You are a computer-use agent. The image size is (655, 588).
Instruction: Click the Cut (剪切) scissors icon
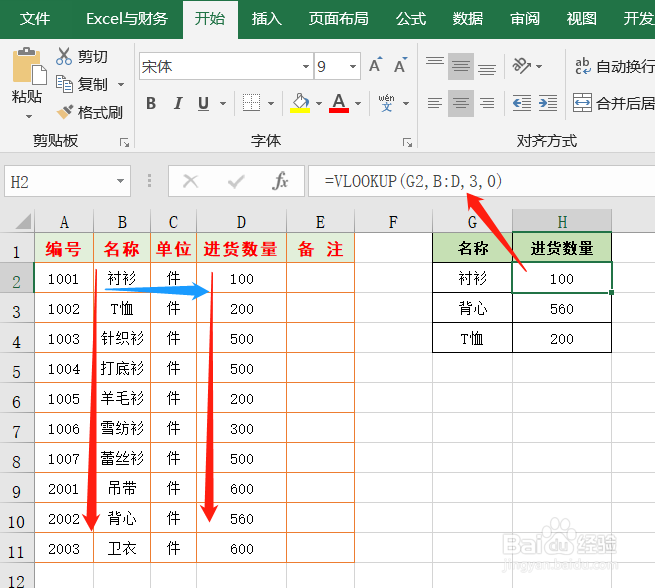(64, 56)
